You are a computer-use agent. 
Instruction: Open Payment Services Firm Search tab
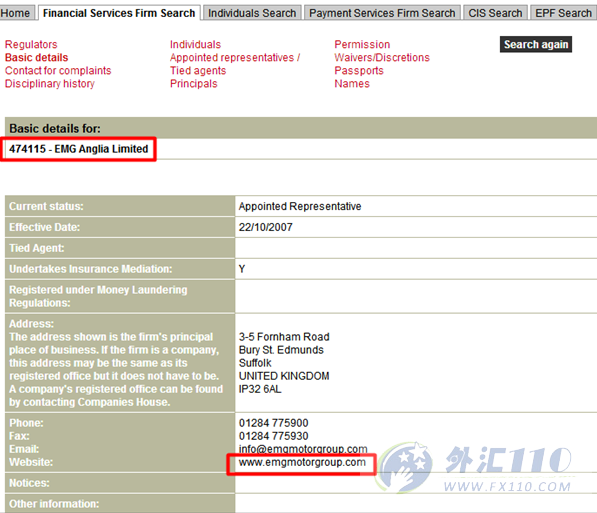tap(382, 13)
